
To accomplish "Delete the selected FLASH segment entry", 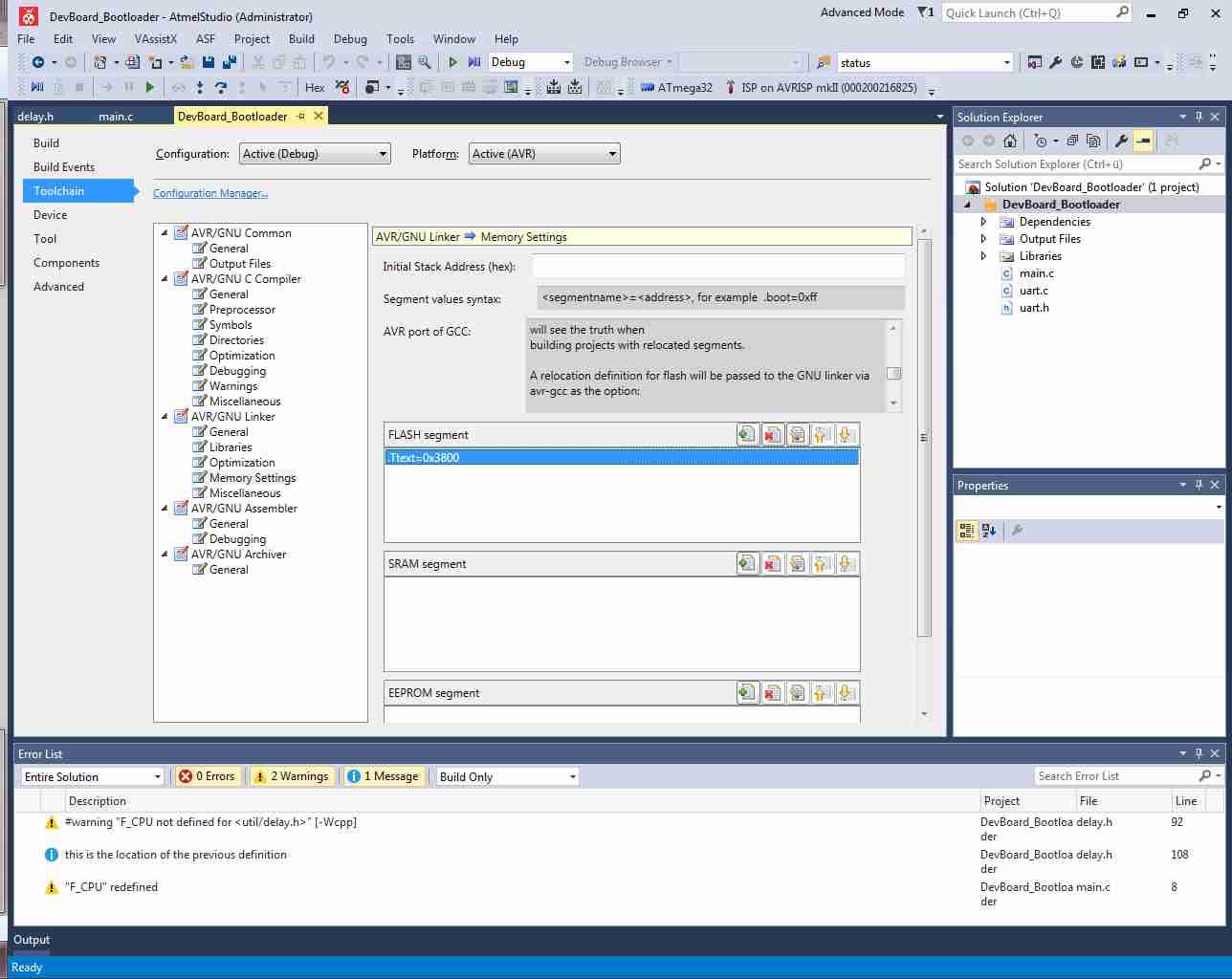I will 772,435.
